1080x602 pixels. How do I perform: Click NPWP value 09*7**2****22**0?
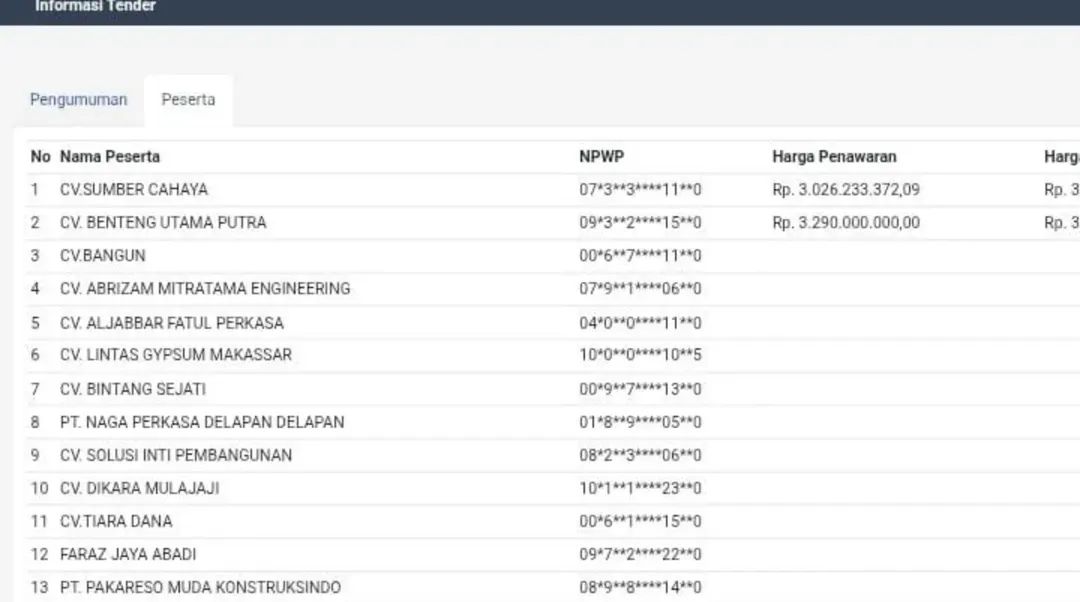point(640,554)
